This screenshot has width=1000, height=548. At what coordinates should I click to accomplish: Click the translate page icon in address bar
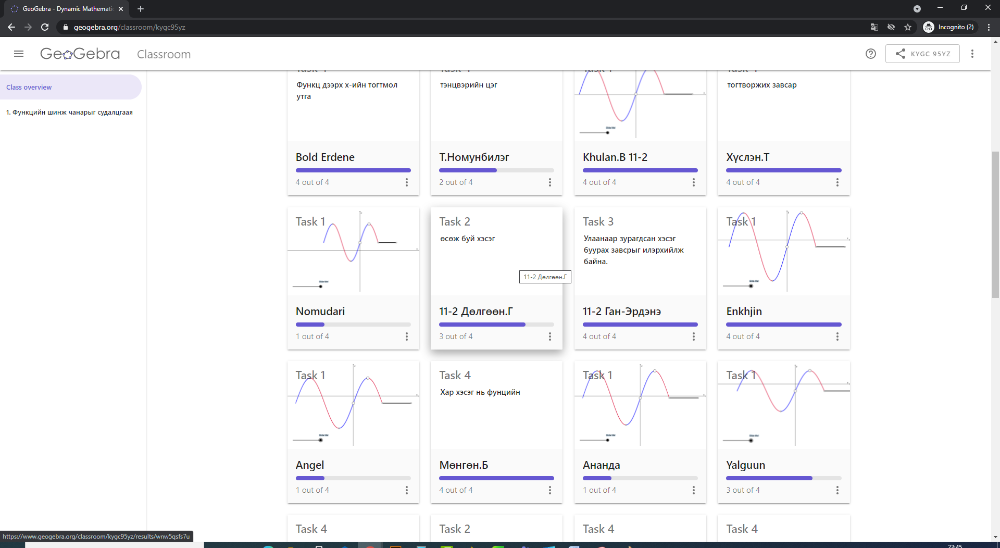coord(874,27)
